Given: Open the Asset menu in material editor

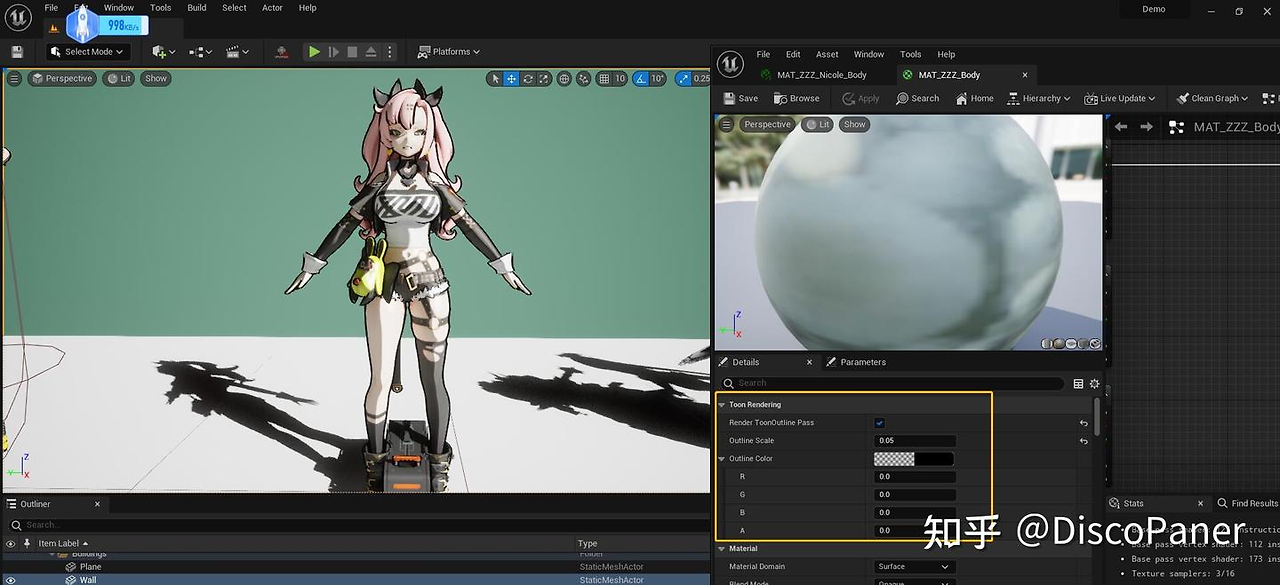Looking at the screenshot, I should tap(827, 54).
